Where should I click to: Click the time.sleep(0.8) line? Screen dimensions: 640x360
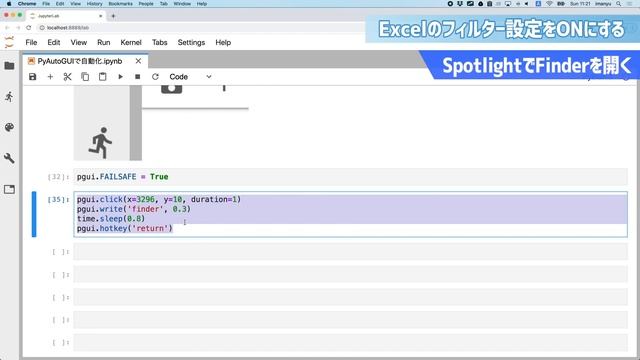point(111,218)
